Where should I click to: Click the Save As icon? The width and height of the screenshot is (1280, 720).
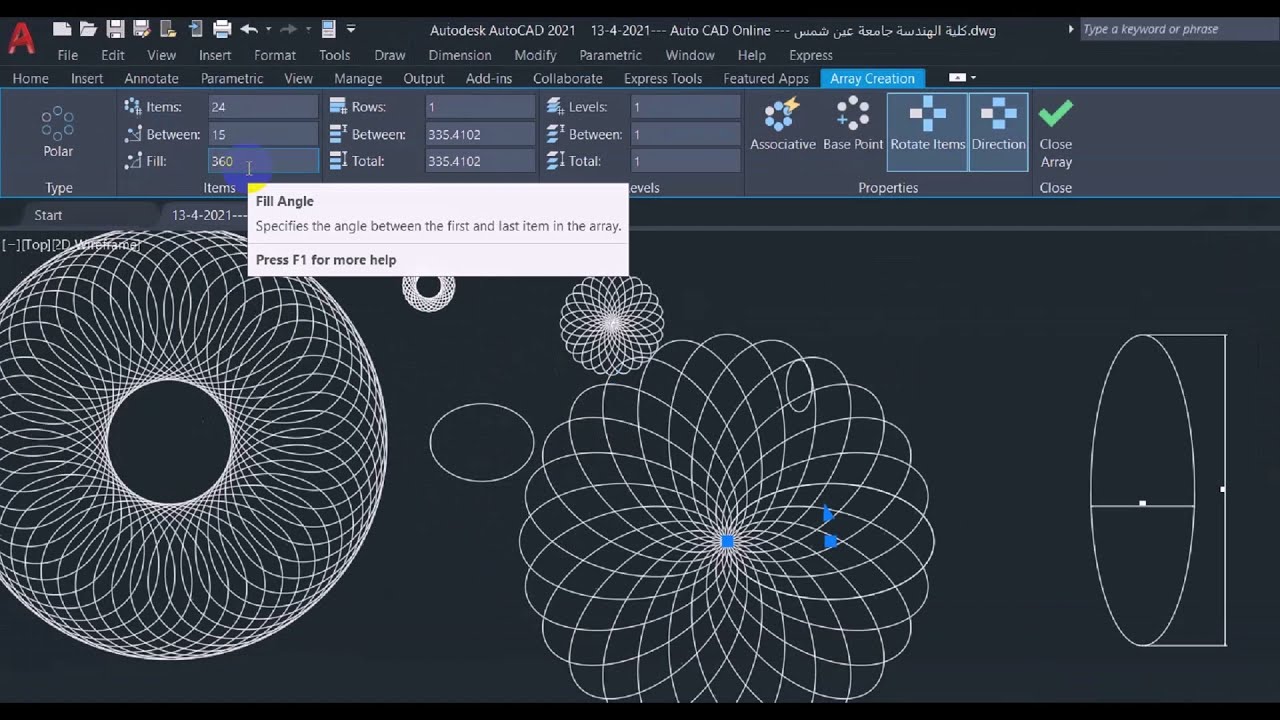[x=142, y=29]
